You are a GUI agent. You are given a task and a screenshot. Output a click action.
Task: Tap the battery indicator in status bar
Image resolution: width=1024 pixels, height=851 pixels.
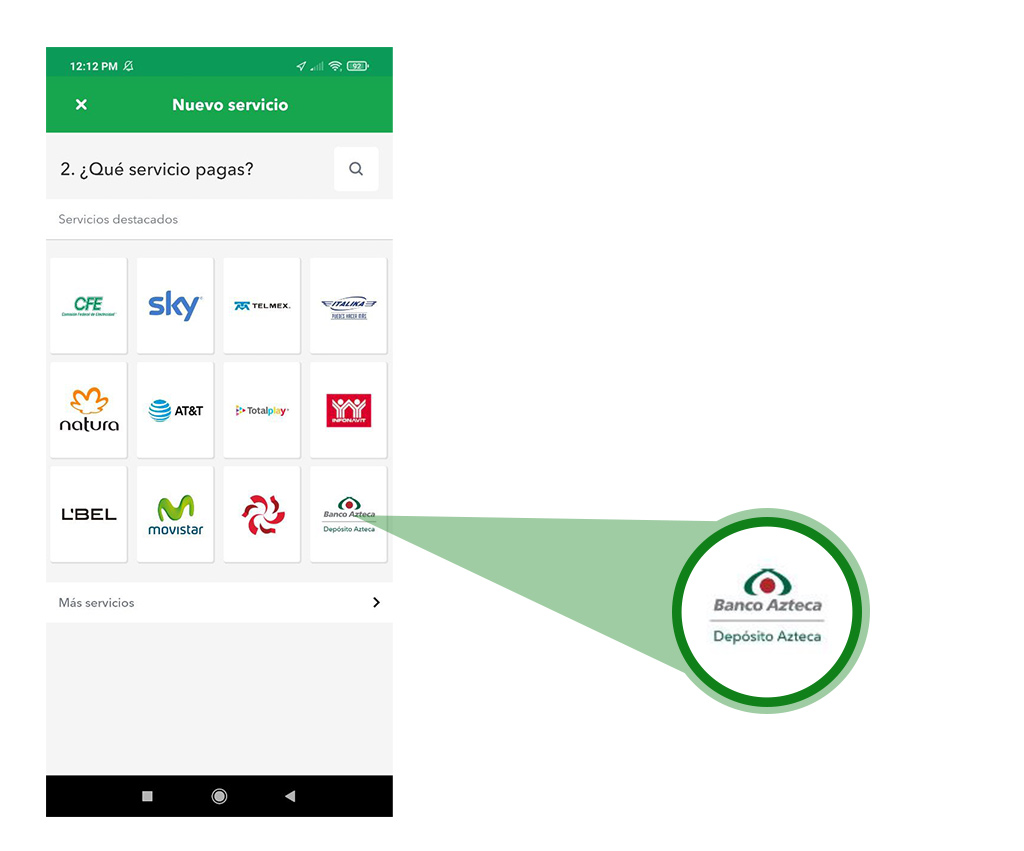[358, 66]
